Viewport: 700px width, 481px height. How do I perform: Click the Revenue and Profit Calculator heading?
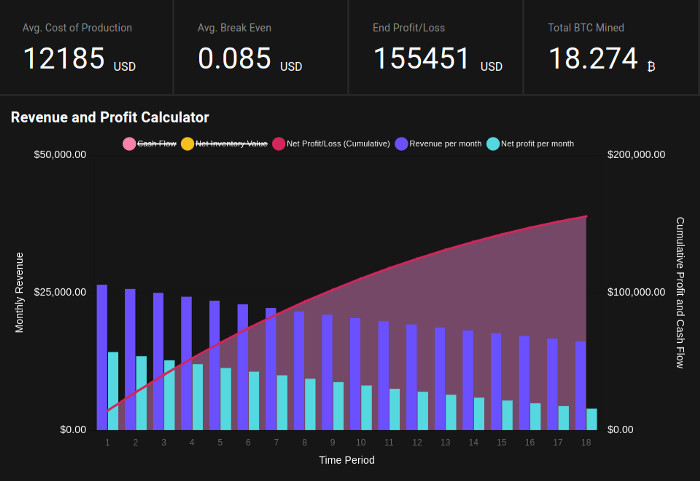[x=110, y=117]
